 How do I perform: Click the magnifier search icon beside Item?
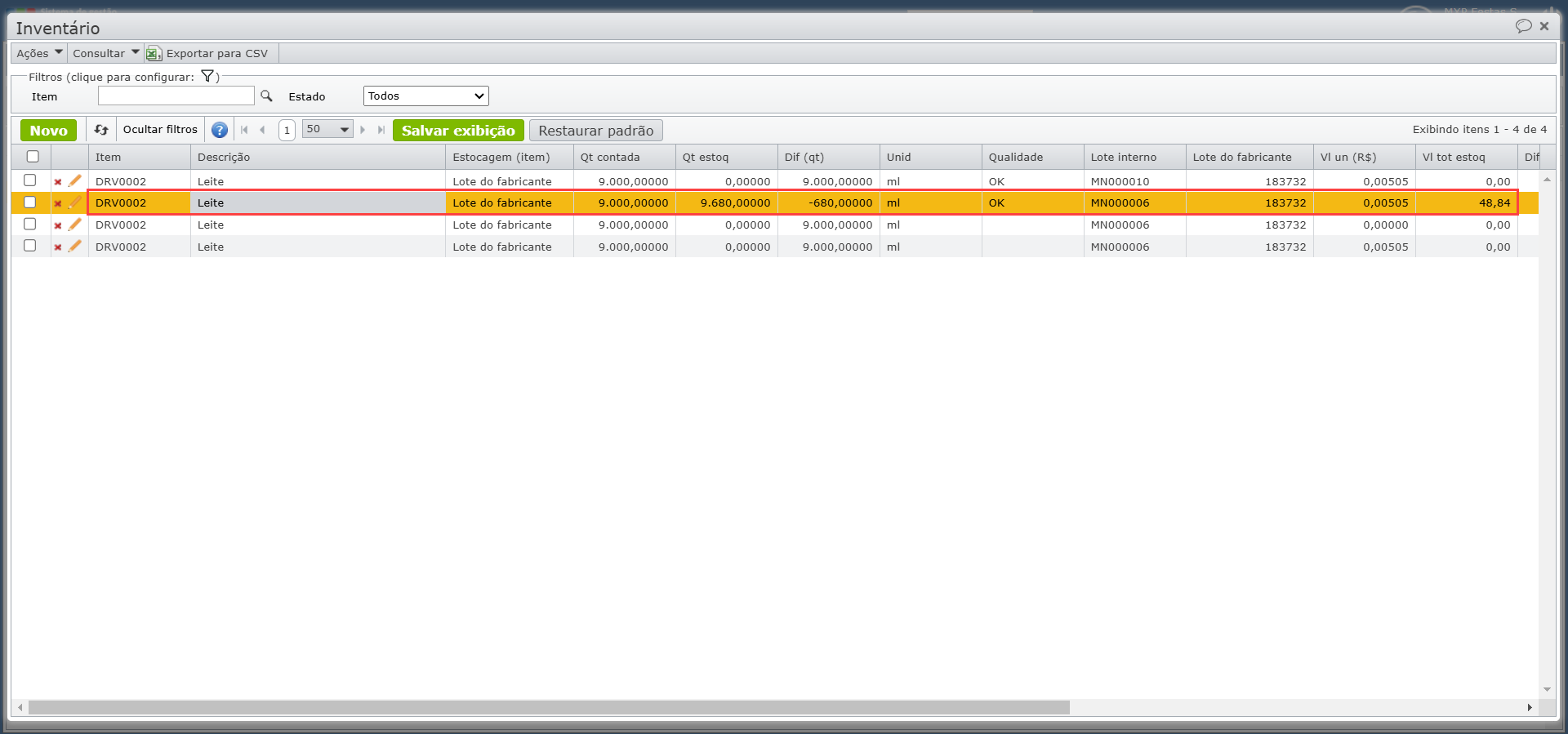click(x=266, y=96)
